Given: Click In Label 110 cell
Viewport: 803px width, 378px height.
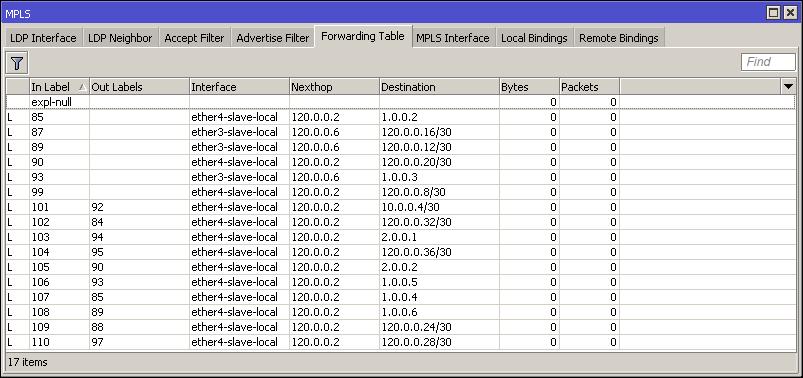Looking at the screenshot, I should [x=59, y=342].
